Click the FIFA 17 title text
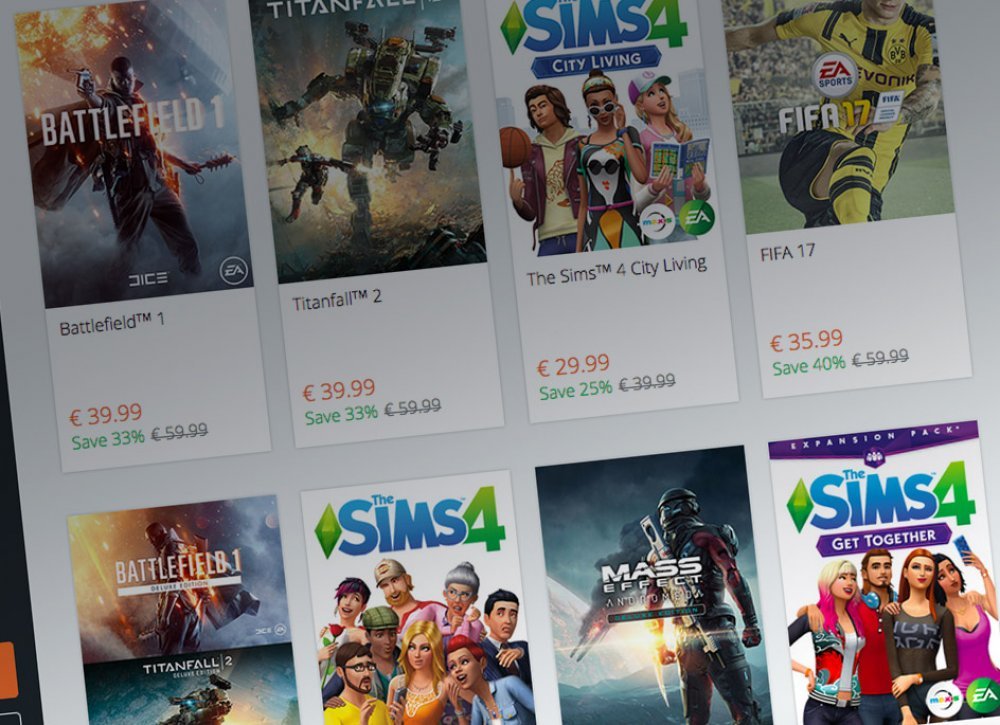Viewport: 1000px width, 725px height. (x=788, y=253)
